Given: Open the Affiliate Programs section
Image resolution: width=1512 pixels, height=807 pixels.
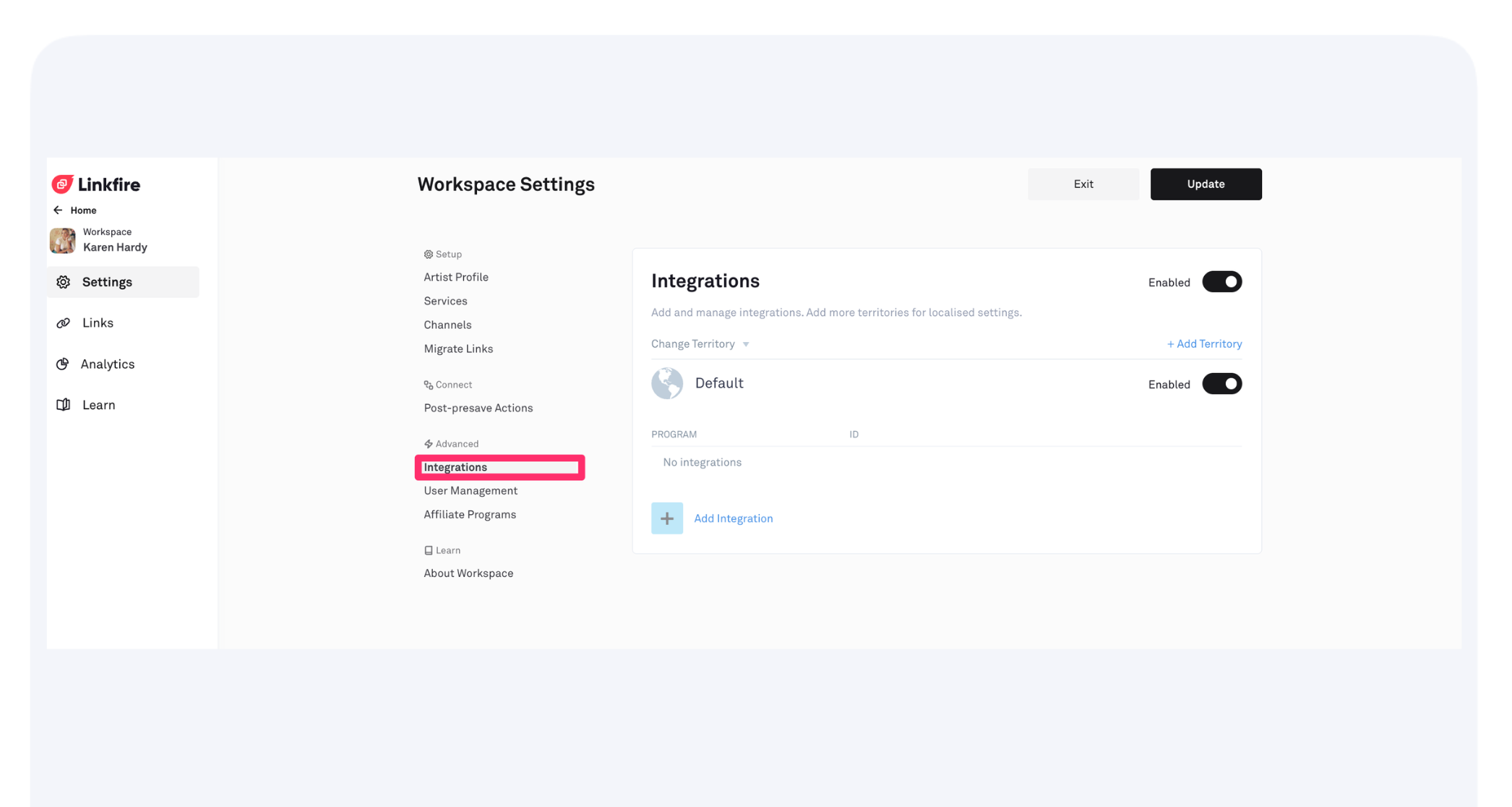Looking at the screenshot, I should tap(470, 515).
